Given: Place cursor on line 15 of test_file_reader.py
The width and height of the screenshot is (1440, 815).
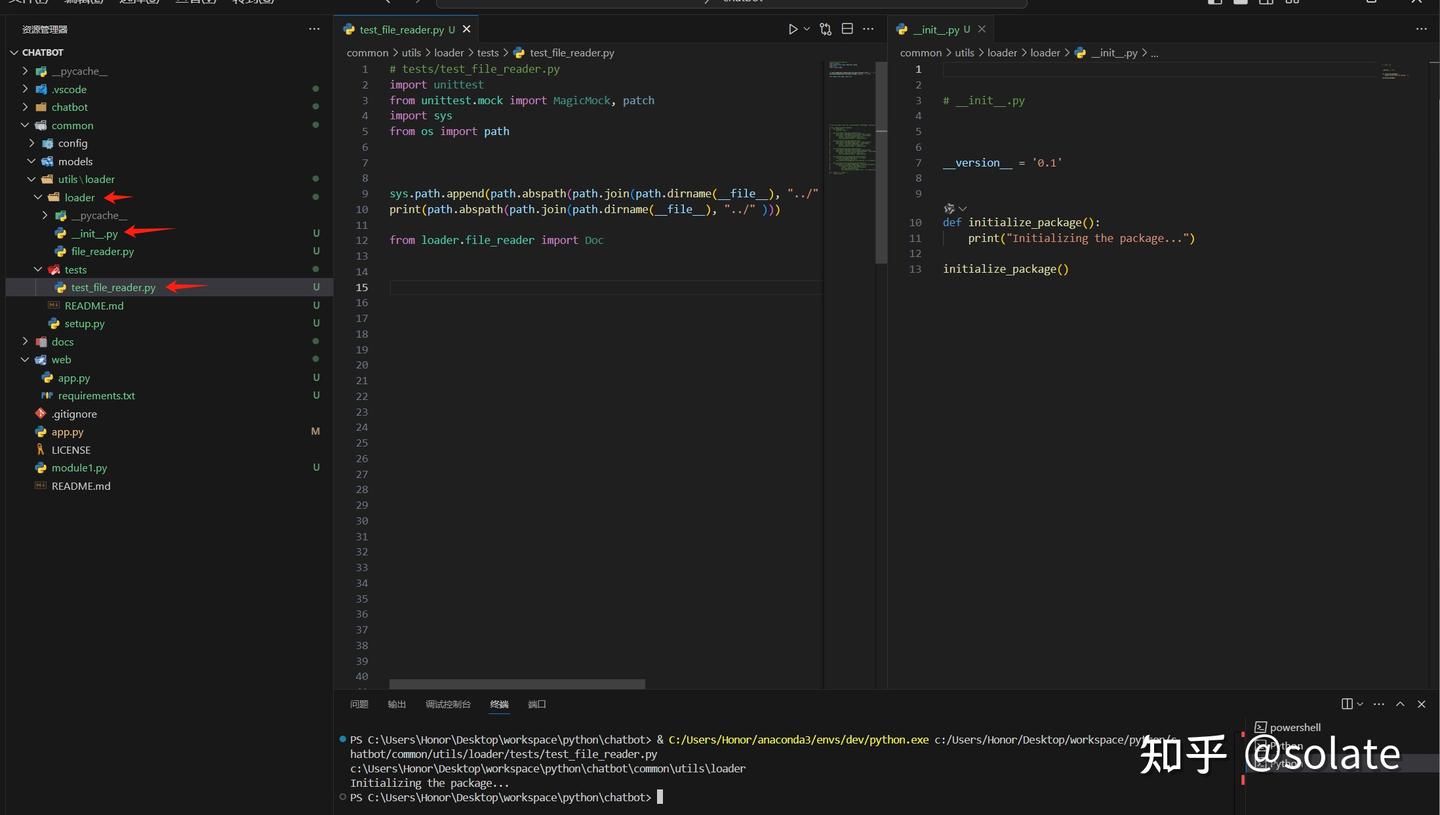Looking at the screenshot, I should point(605,287).
